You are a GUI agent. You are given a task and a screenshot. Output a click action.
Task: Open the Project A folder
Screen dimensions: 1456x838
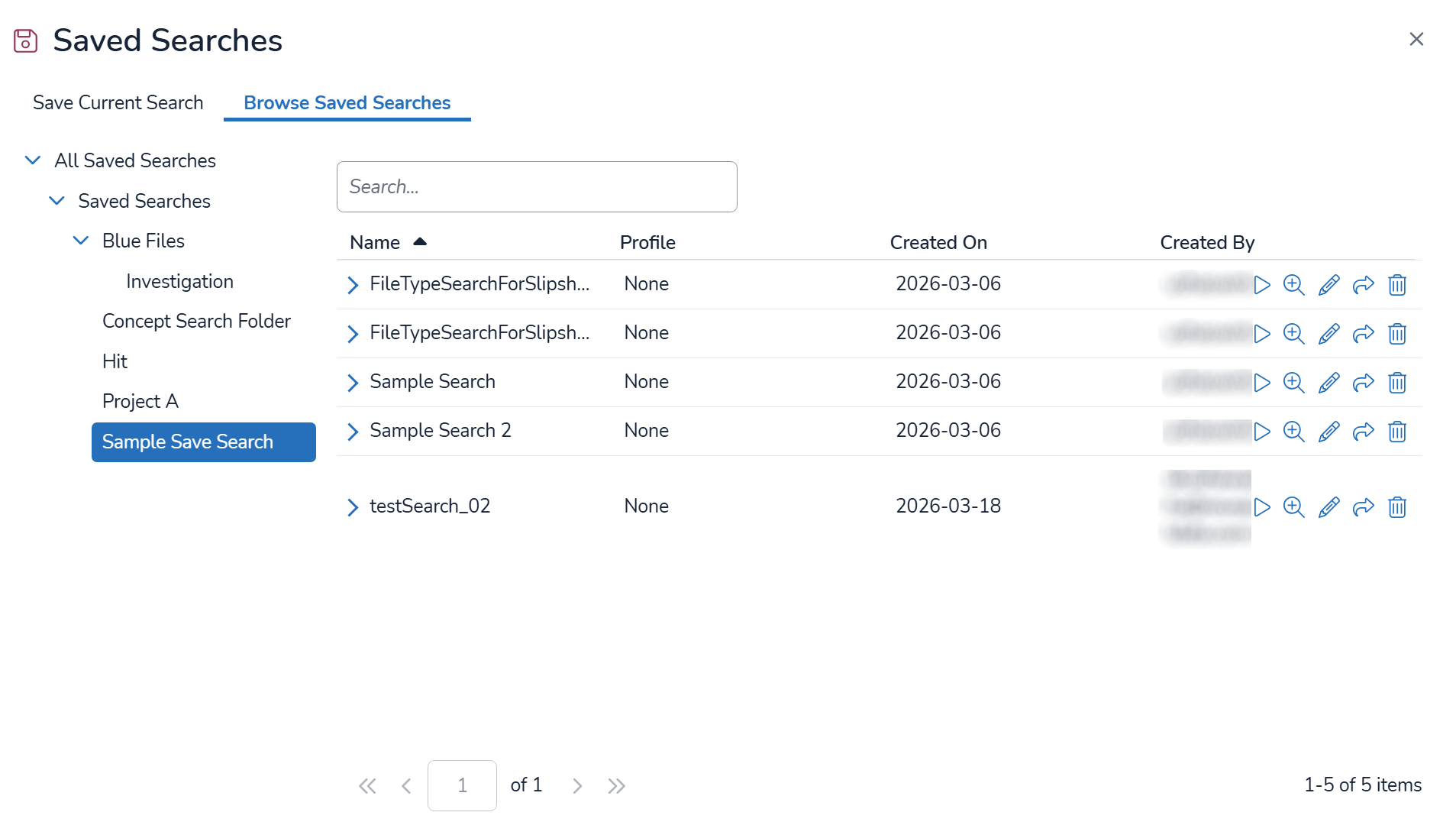point(140,401)
